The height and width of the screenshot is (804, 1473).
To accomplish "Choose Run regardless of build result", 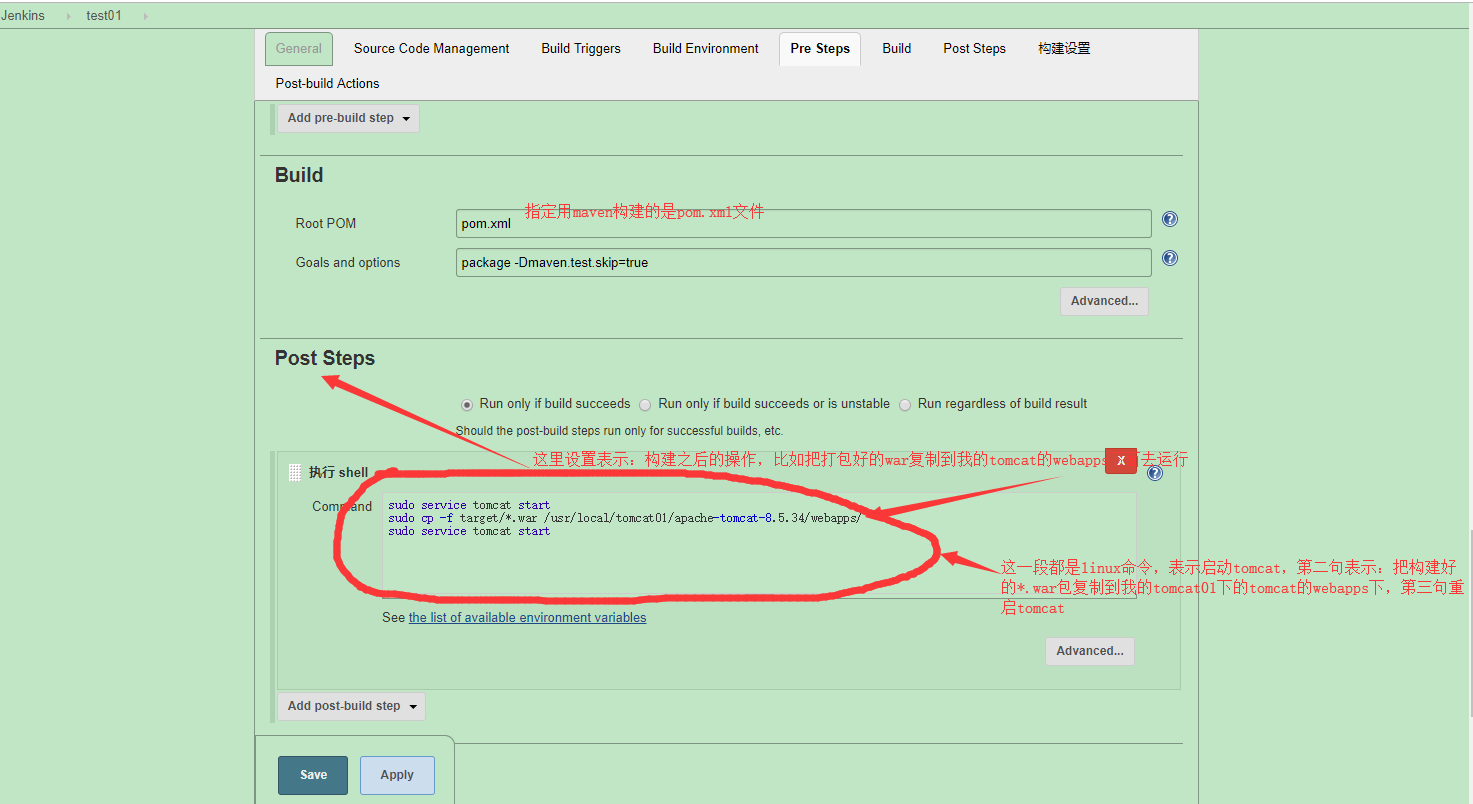I will 905,405.
